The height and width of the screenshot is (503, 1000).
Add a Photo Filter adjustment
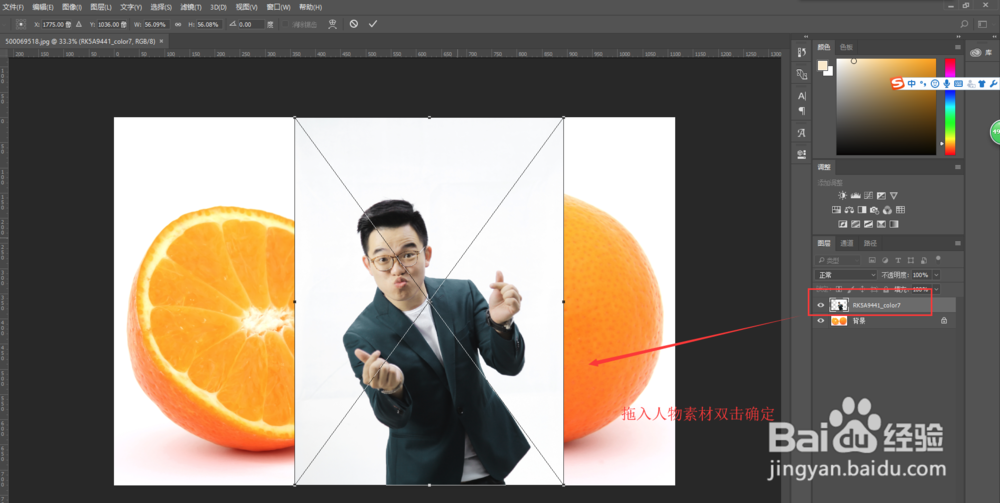tap(874, 210)
